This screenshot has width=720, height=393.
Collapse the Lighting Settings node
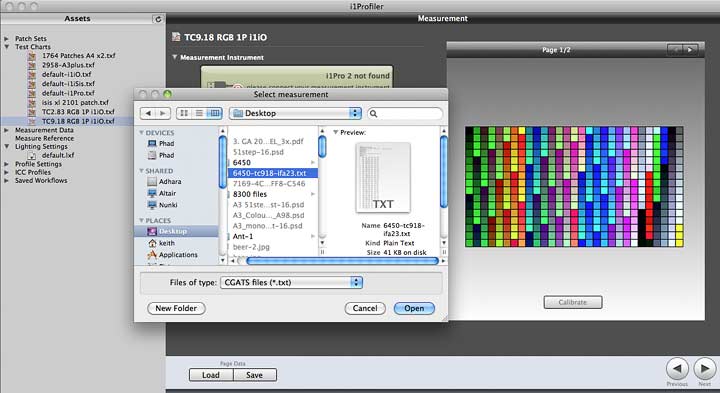(x=6, y=146)
